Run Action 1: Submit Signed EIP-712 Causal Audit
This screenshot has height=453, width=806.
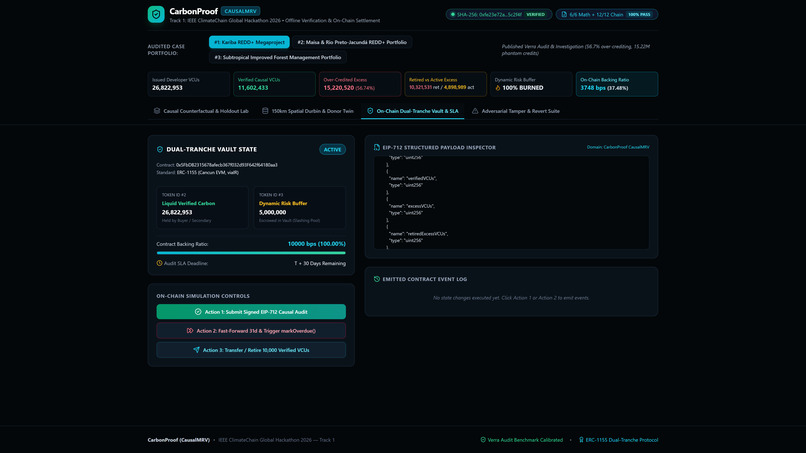251,312
